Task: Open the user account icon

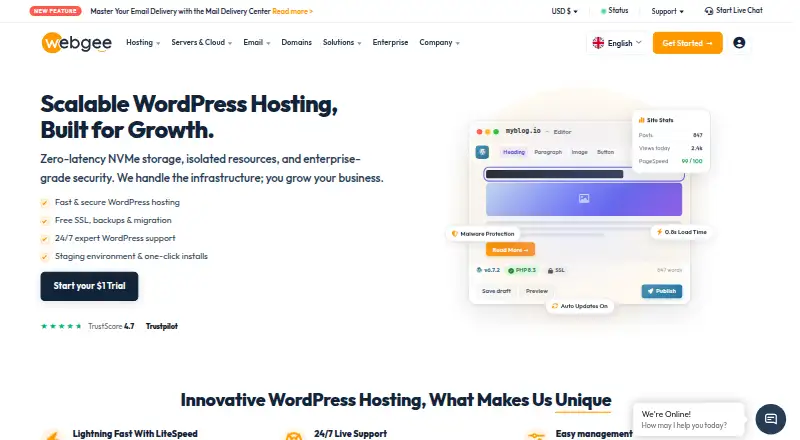Action: pyautogui.click(x=739, y=43)
